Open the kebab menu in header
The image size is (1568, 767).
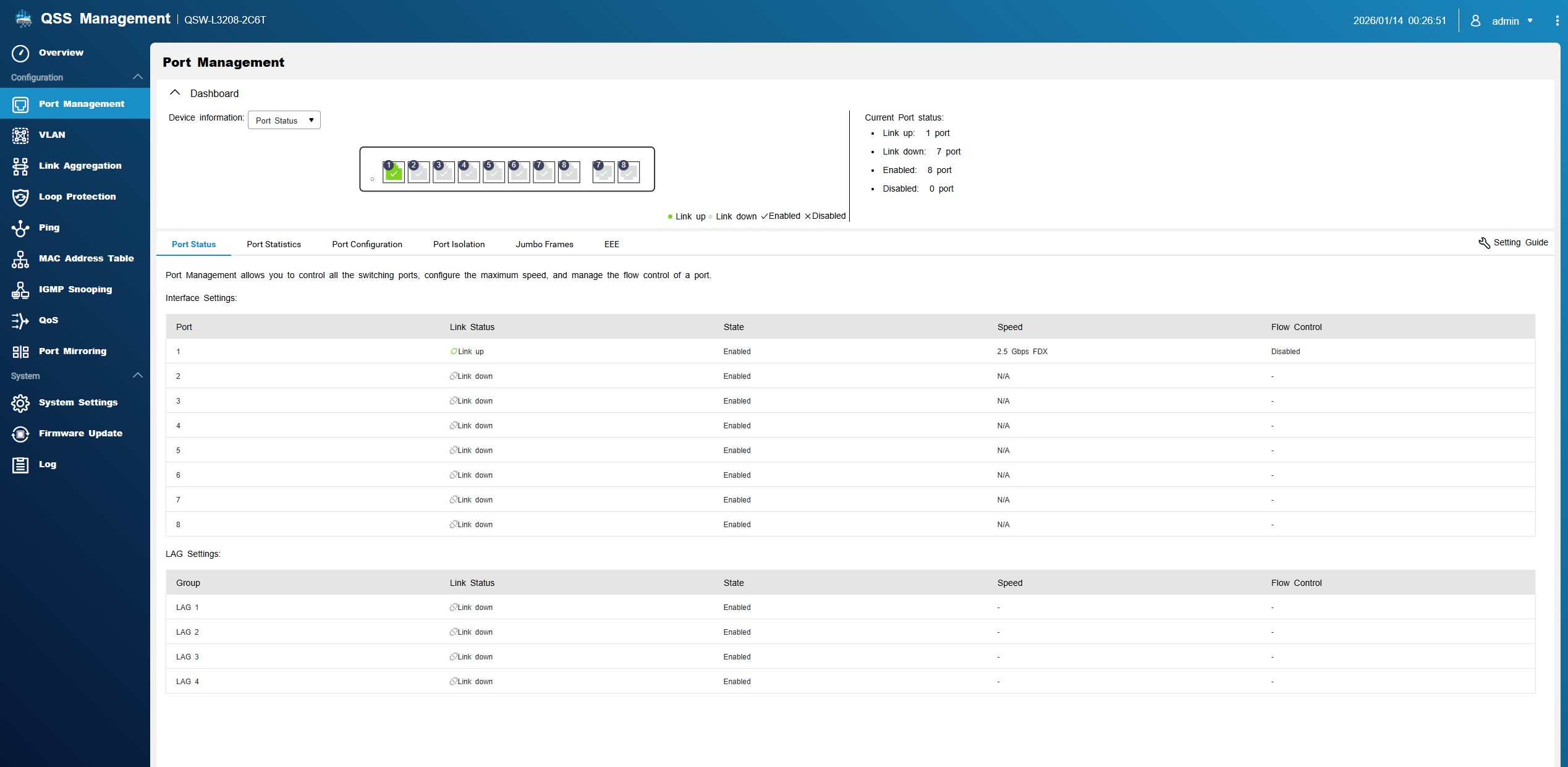[1557, 21]
